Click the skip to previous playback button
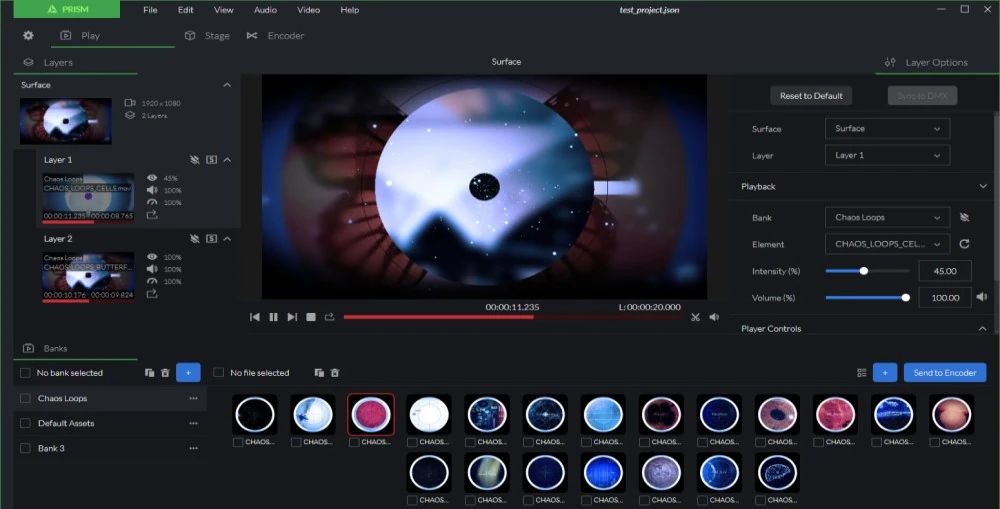The width and height of the screenshot is (1000, 509). 254,317
